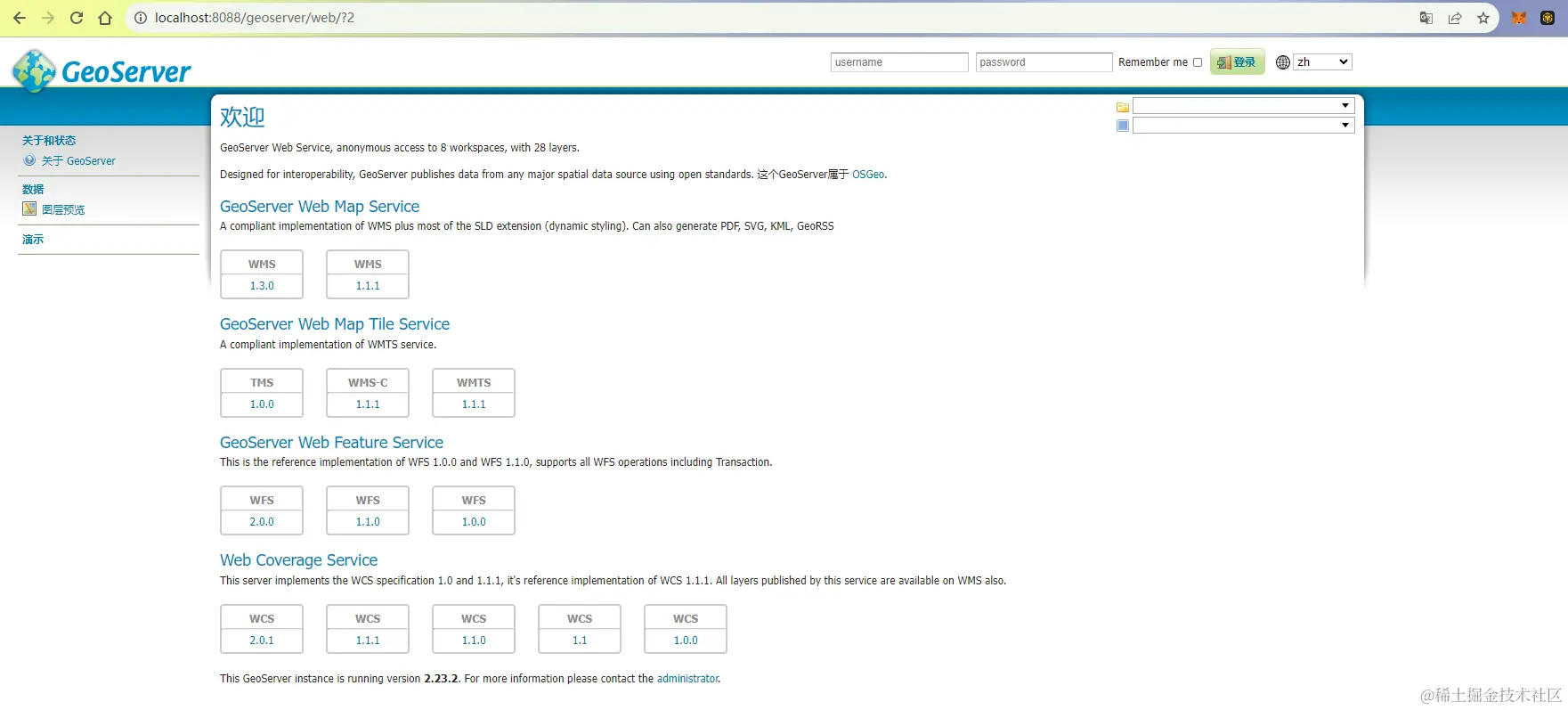The height and width of the screenshot is (710, 1568).
Task: Click the globe language icon
Action: pos(1283,62)
